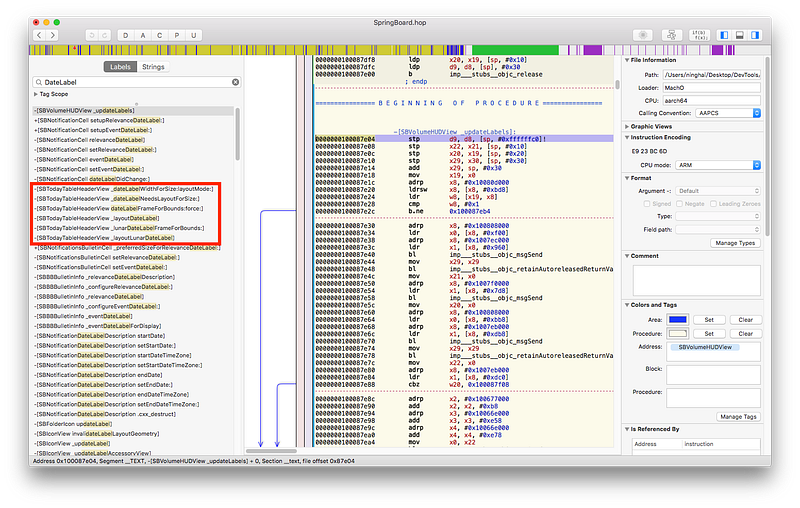Select -[SBFolderIcon updateLabel] label

72,424
